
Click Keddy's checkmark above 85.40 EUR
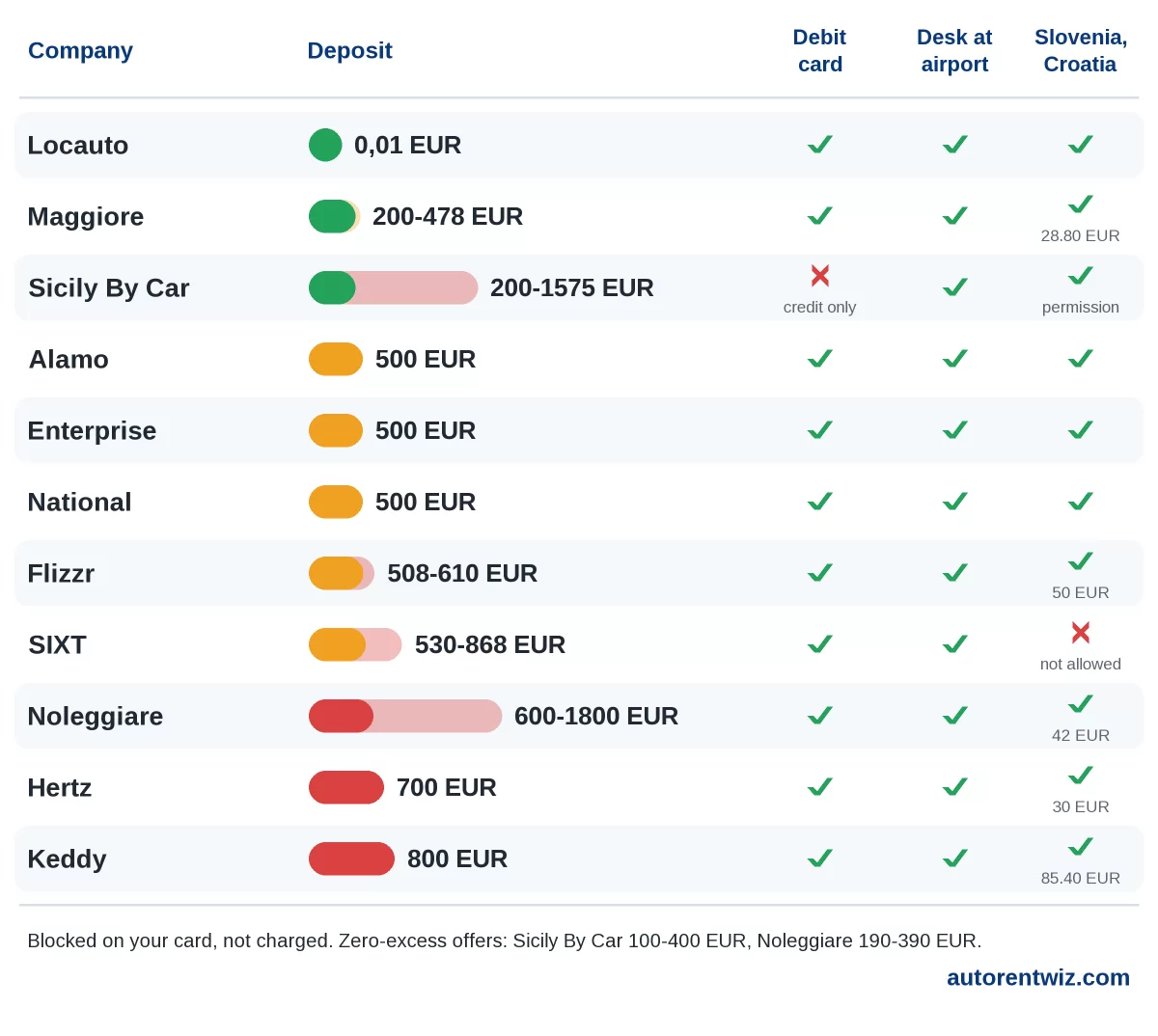pos(1081,847)
